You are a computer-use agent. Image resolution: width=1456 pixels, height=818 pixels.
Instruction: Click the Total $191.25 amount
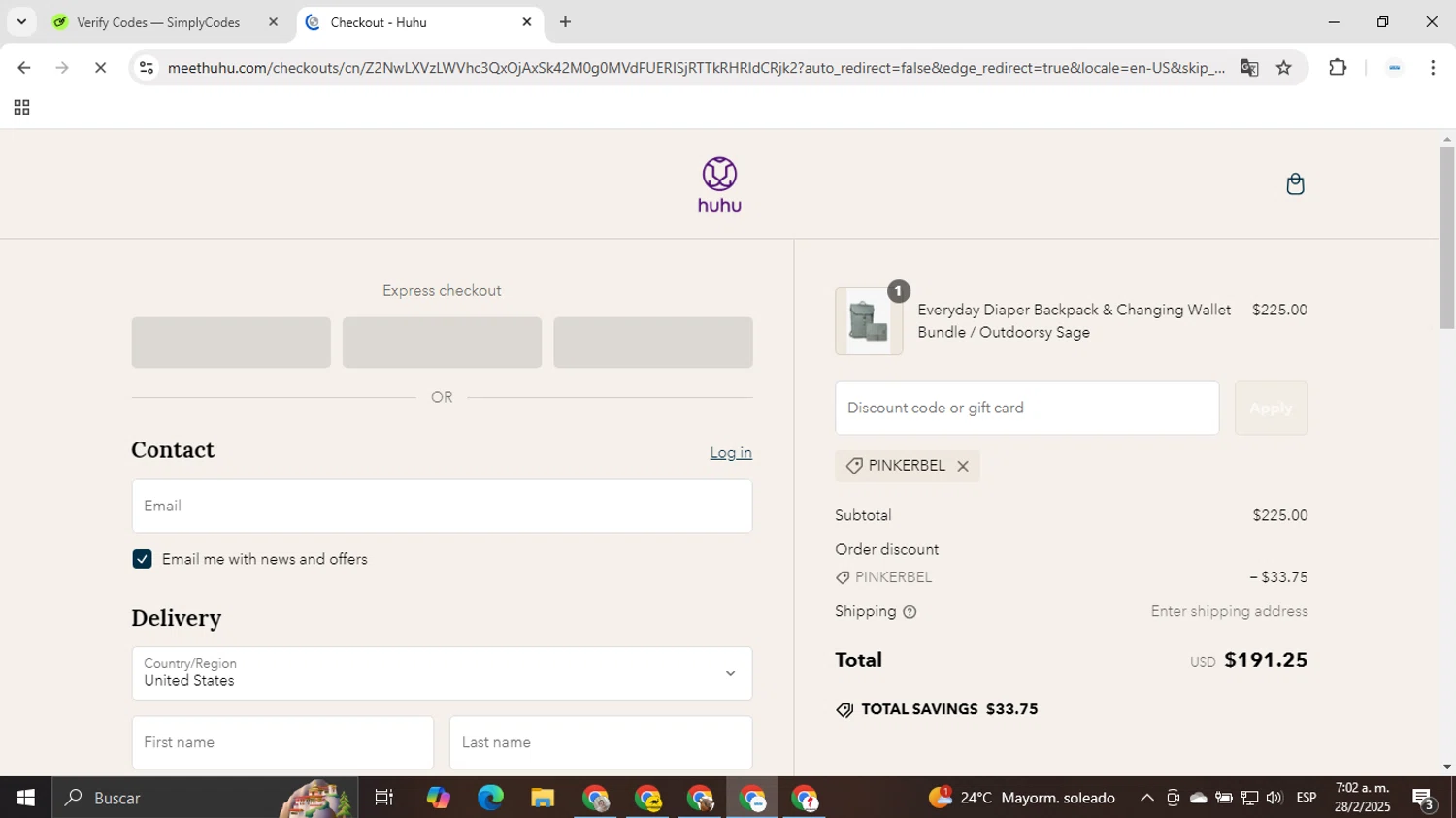coord(1266,661)
